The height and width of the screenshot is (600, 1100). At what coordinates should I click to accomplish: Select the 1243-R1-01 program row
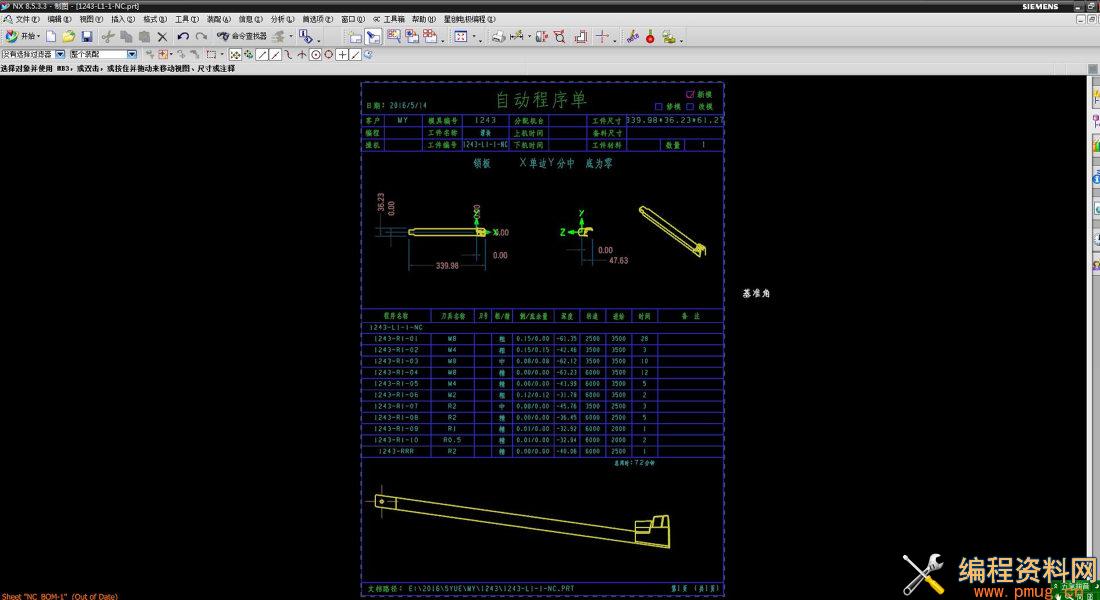[x=542, y=338]
